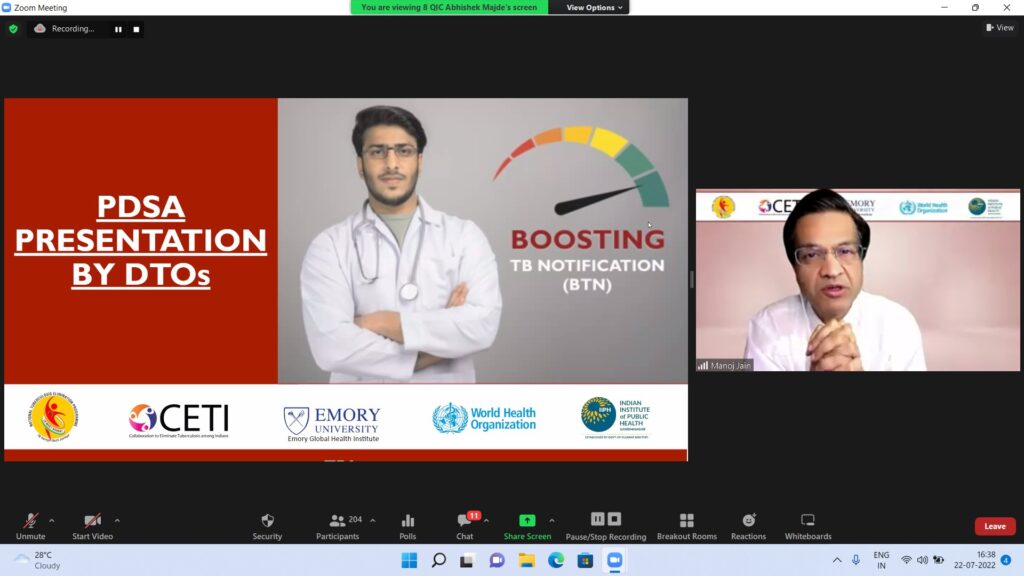Viewport: 1024px width, 576px height.
Task: Open the Chat panel with unread messages
Action: [x=465, y=525]
